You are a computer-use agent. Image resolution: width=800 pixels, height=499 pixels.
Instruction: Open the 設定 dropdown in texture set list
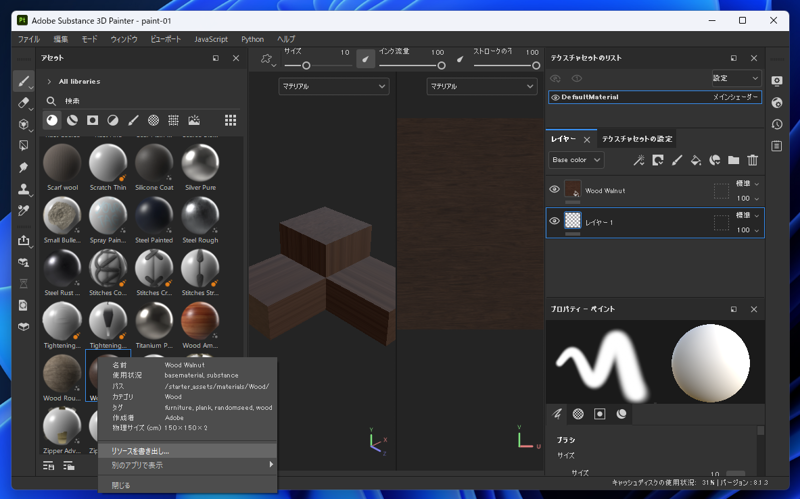click(736, 78)
